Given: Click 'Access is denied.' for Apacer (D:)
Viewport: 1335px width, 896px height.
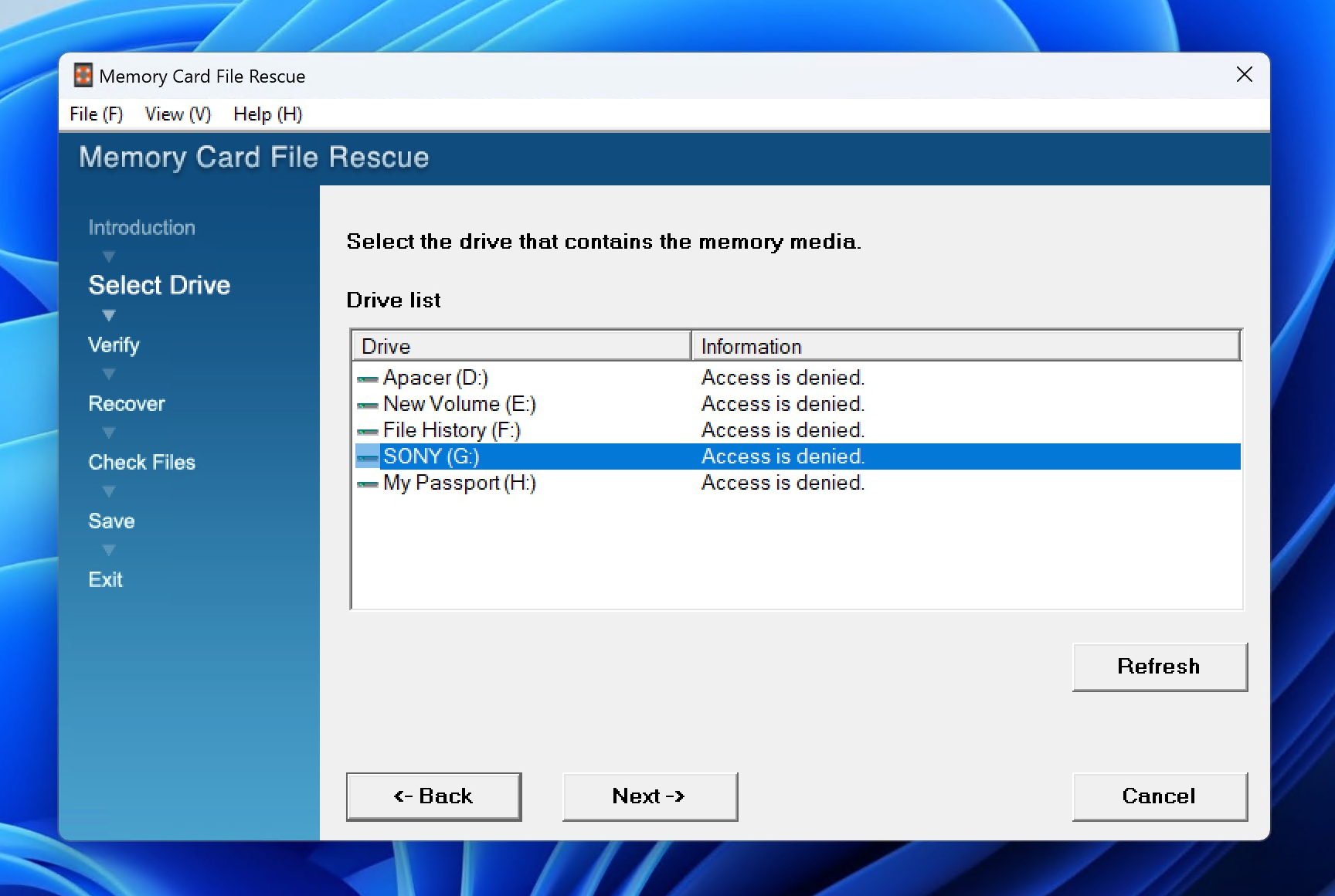Looking at the screenshot, I should (x=783, y=378).
